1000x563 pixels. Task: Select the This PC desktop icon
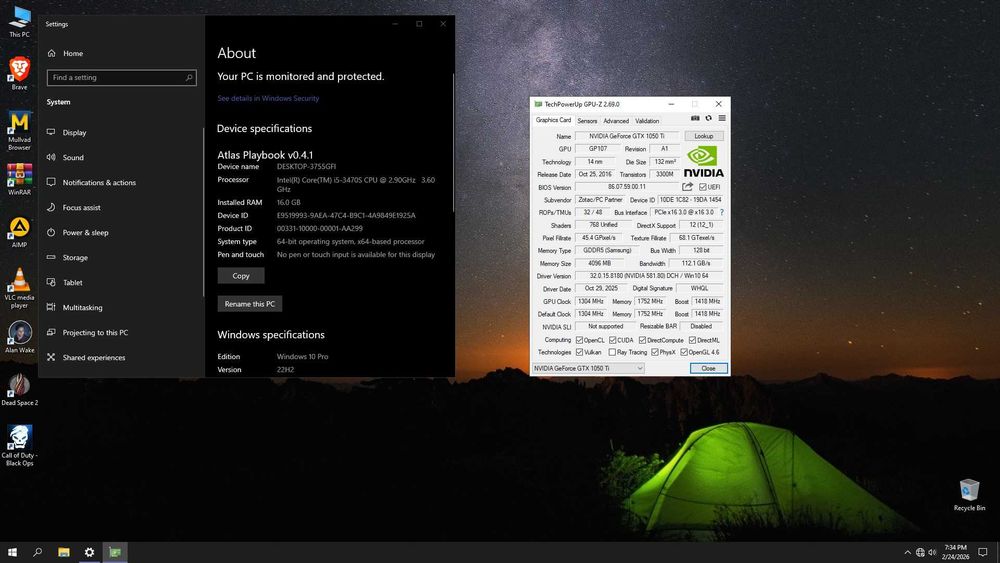tap(19, 22)
